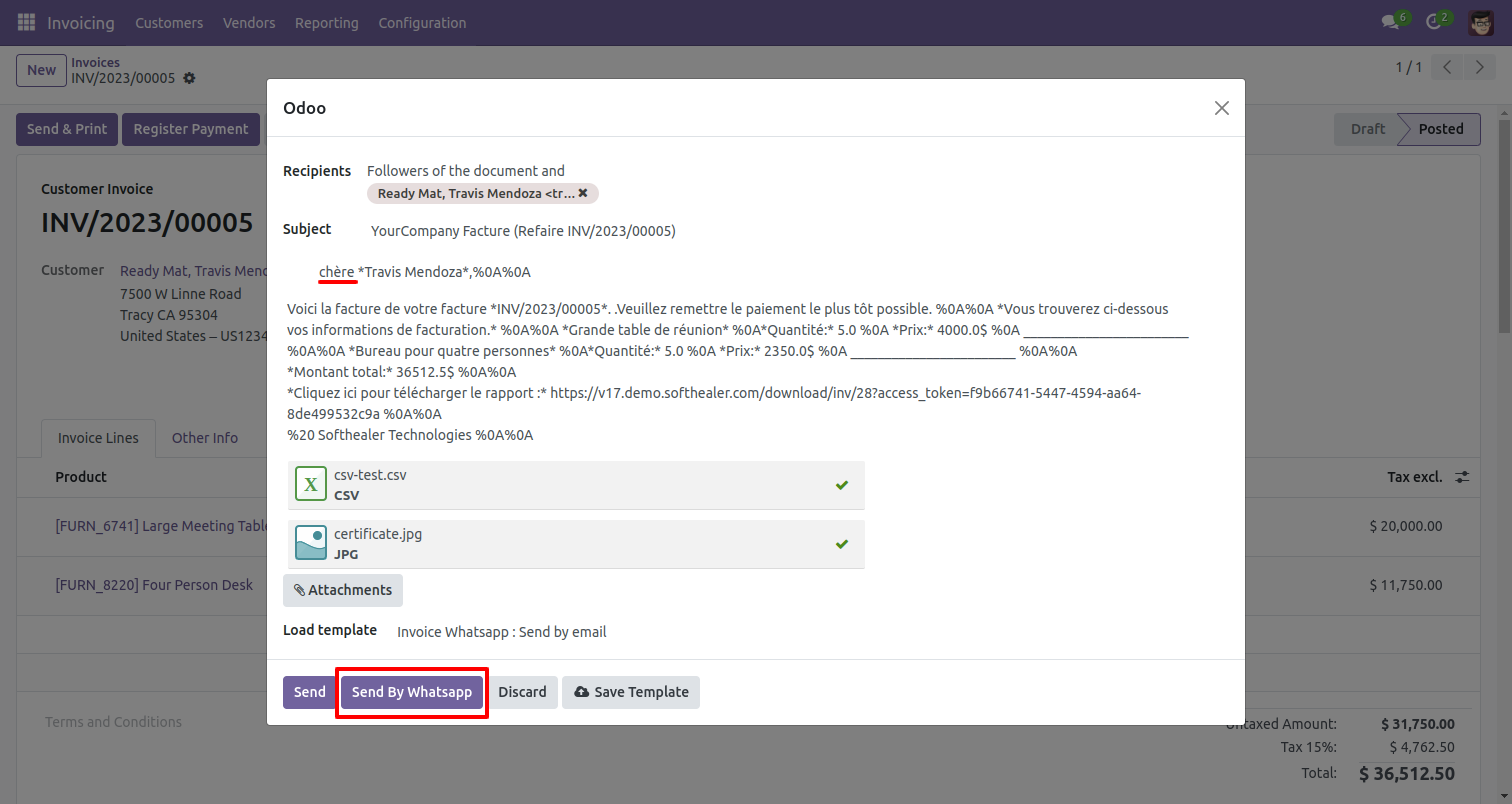Click Save Template

click(x=631, y=692)
